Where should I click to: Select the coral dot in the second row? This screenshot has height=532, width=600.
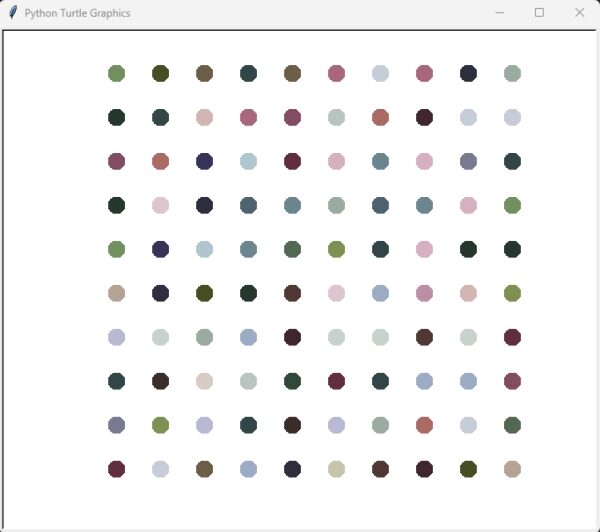[380, 117]
